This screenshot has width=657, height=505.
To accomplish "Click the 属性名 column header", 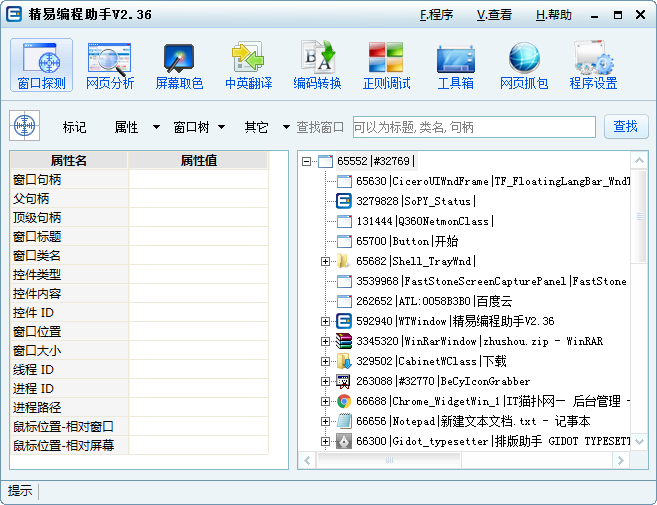I will point(69,160).
